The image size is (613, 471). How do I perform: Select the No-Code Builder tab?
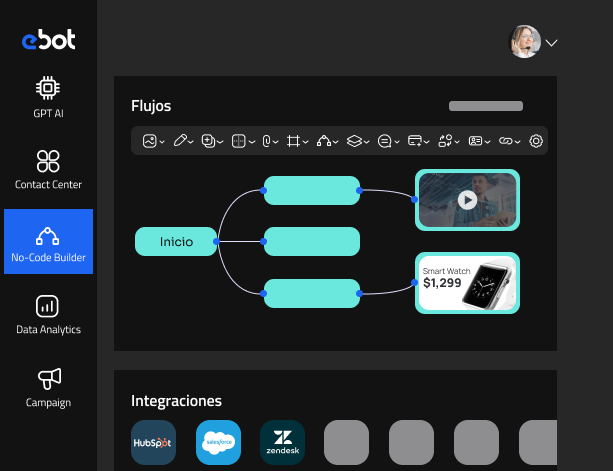(48, 242)
